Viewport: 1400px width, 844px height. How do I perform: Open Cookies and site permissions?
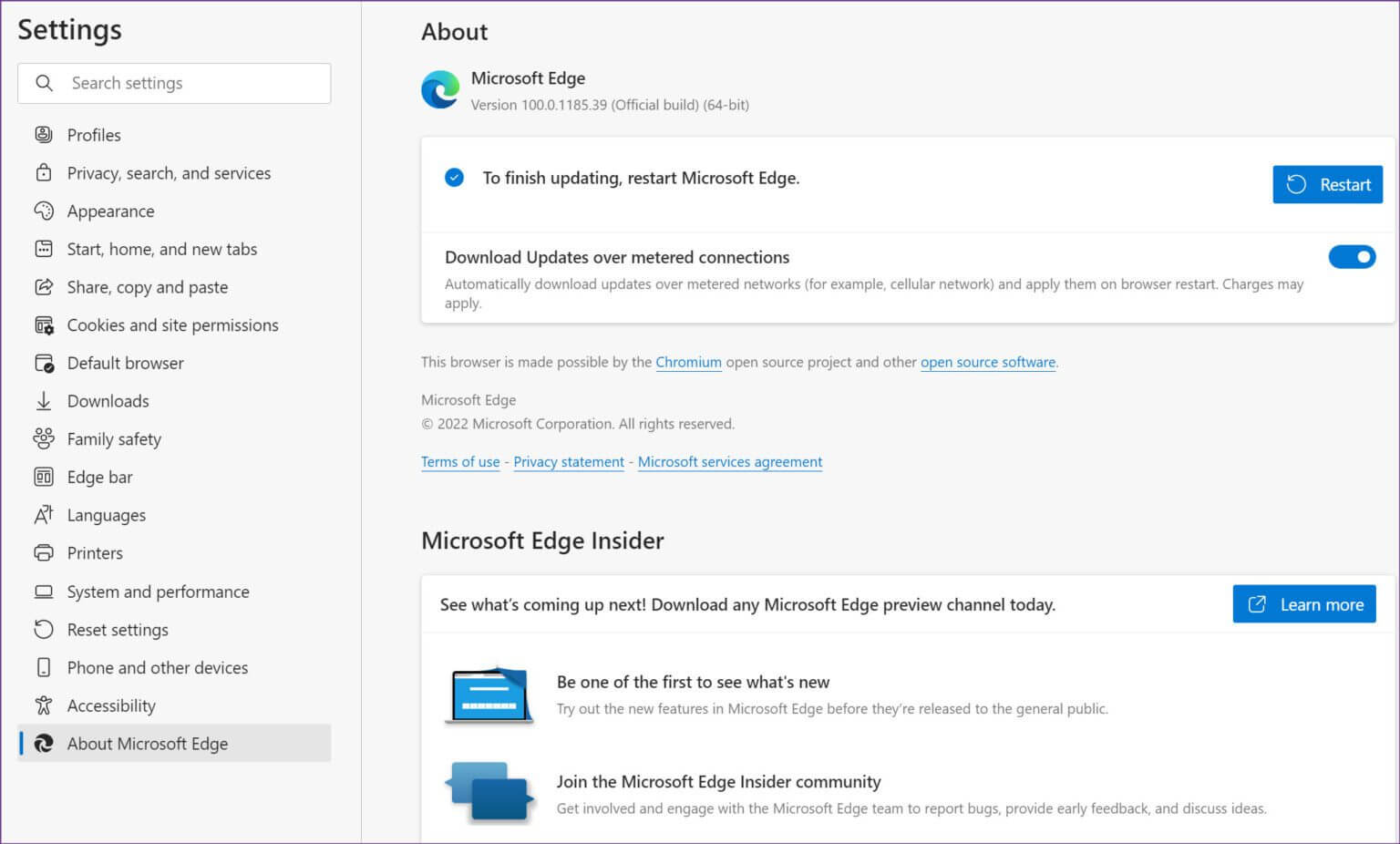pos(174,325)
